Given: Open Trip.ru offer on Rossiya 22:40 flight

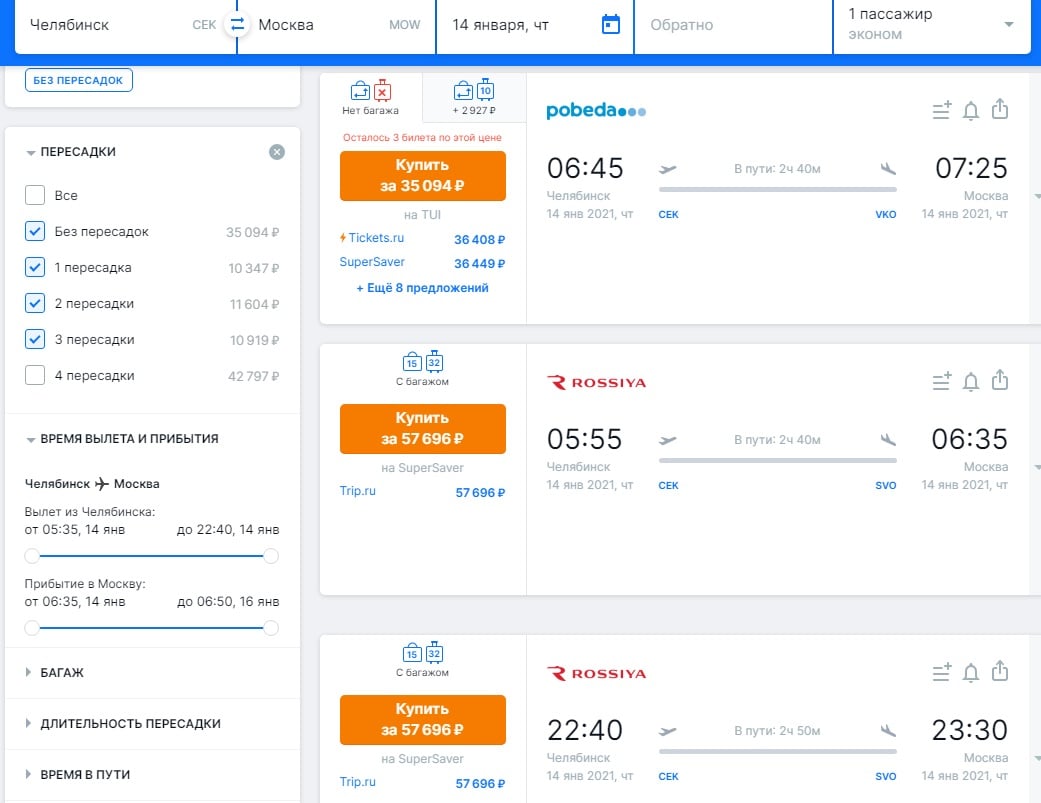Looking at the screenshot, I should coord(422,782).
